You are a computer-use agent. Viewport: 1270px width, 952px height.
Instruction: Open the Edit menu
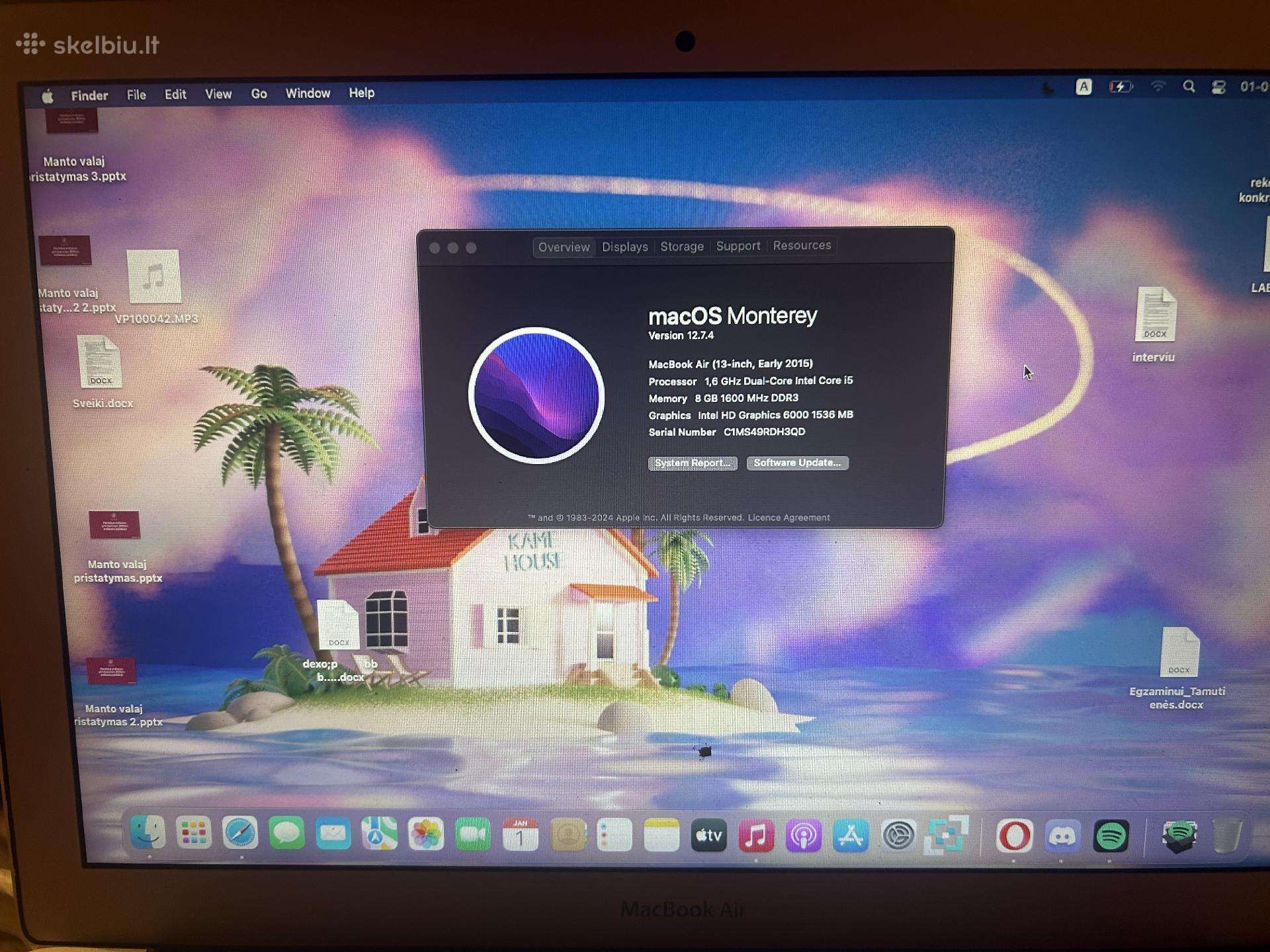click(175, 95)
